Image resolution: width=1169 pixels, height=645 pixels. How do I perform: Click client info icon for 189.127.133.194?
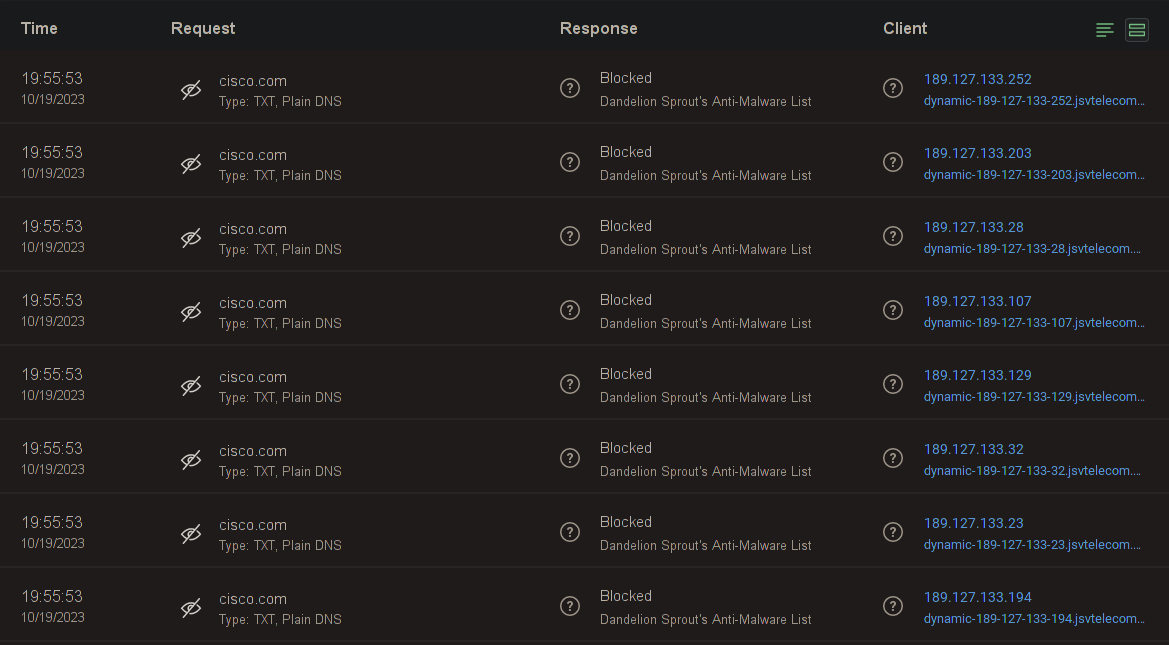coord(893,607)
